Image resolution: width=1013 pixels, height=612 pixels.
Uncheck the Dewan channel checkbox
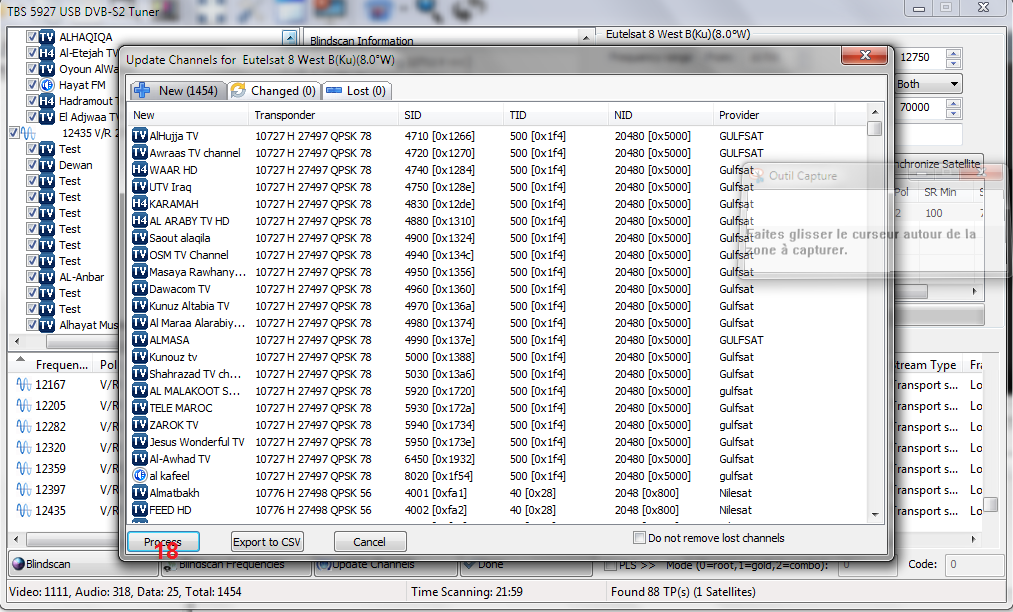pos(32,165)
